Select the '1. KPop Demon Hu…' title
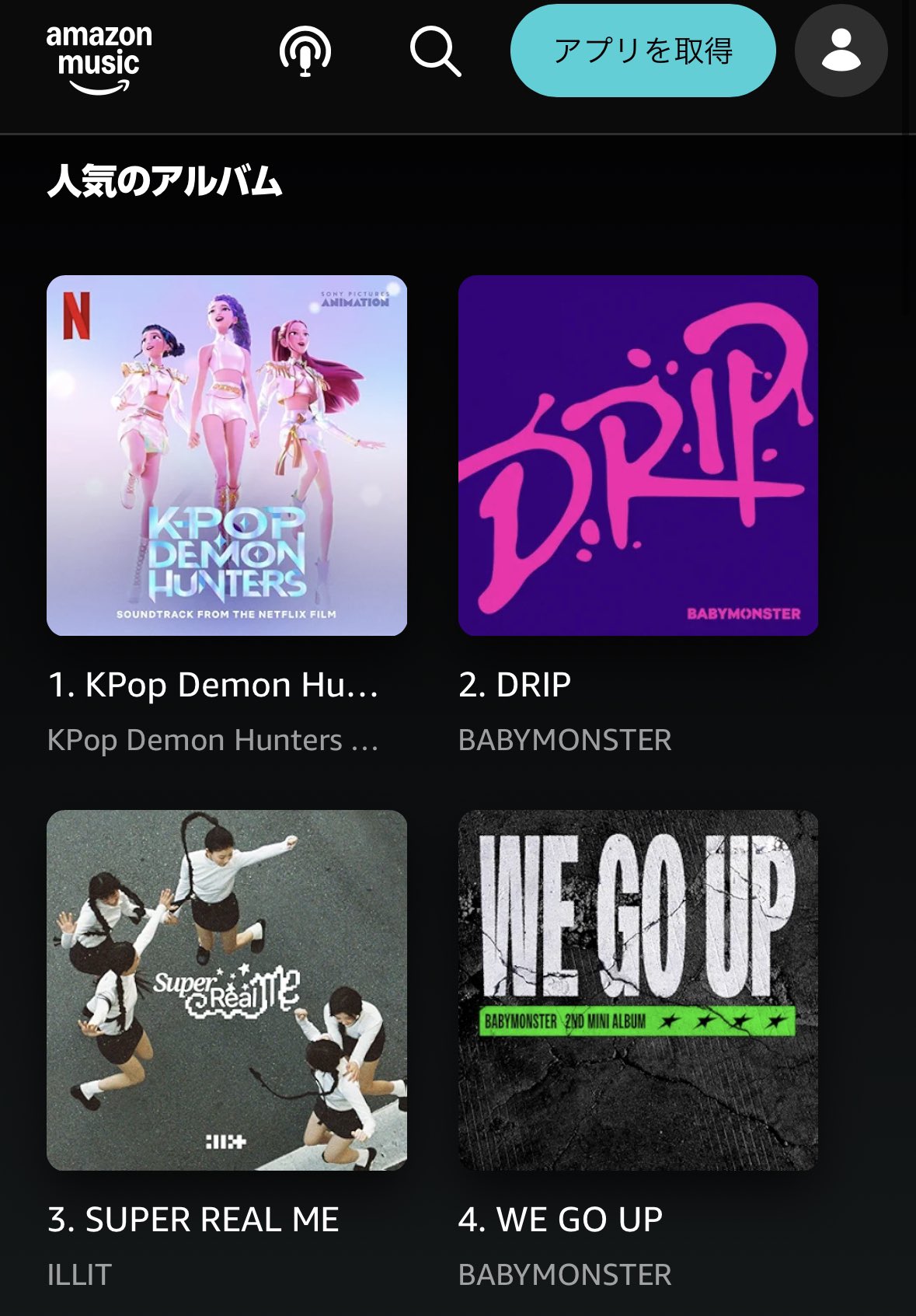Image resolution: width=916 pixels, height=1316 pixels. pos(213,685)
